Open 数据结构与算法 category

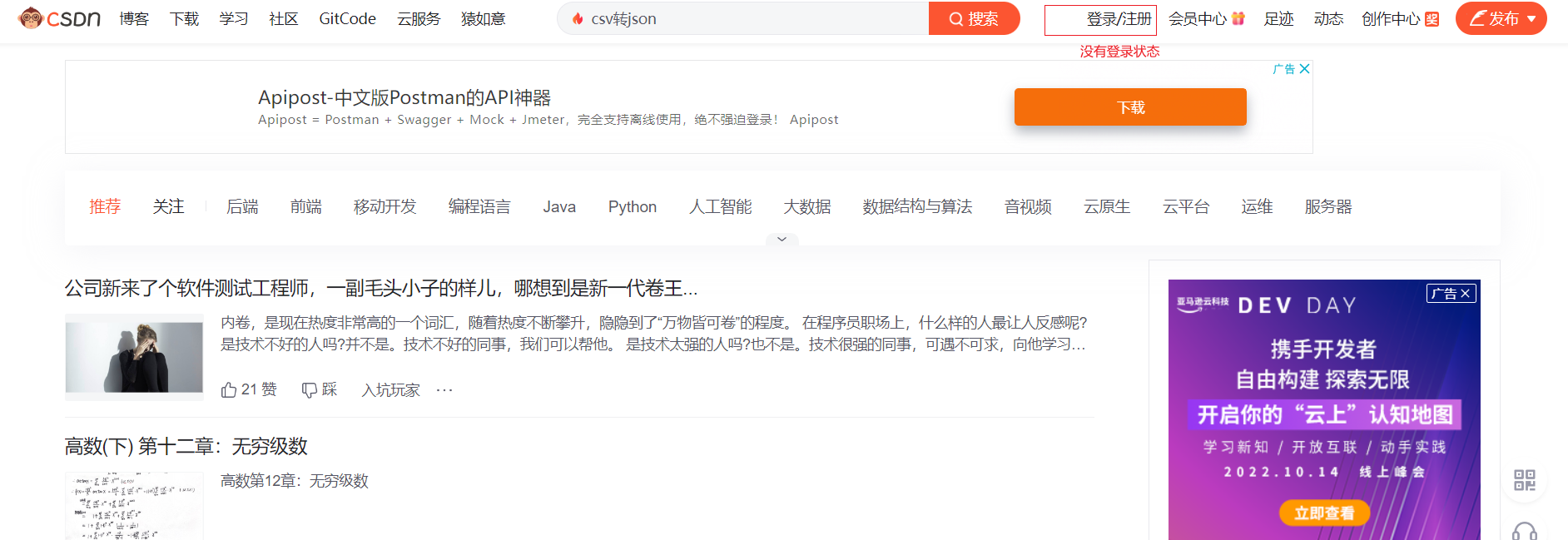click(x=917, y=206)
